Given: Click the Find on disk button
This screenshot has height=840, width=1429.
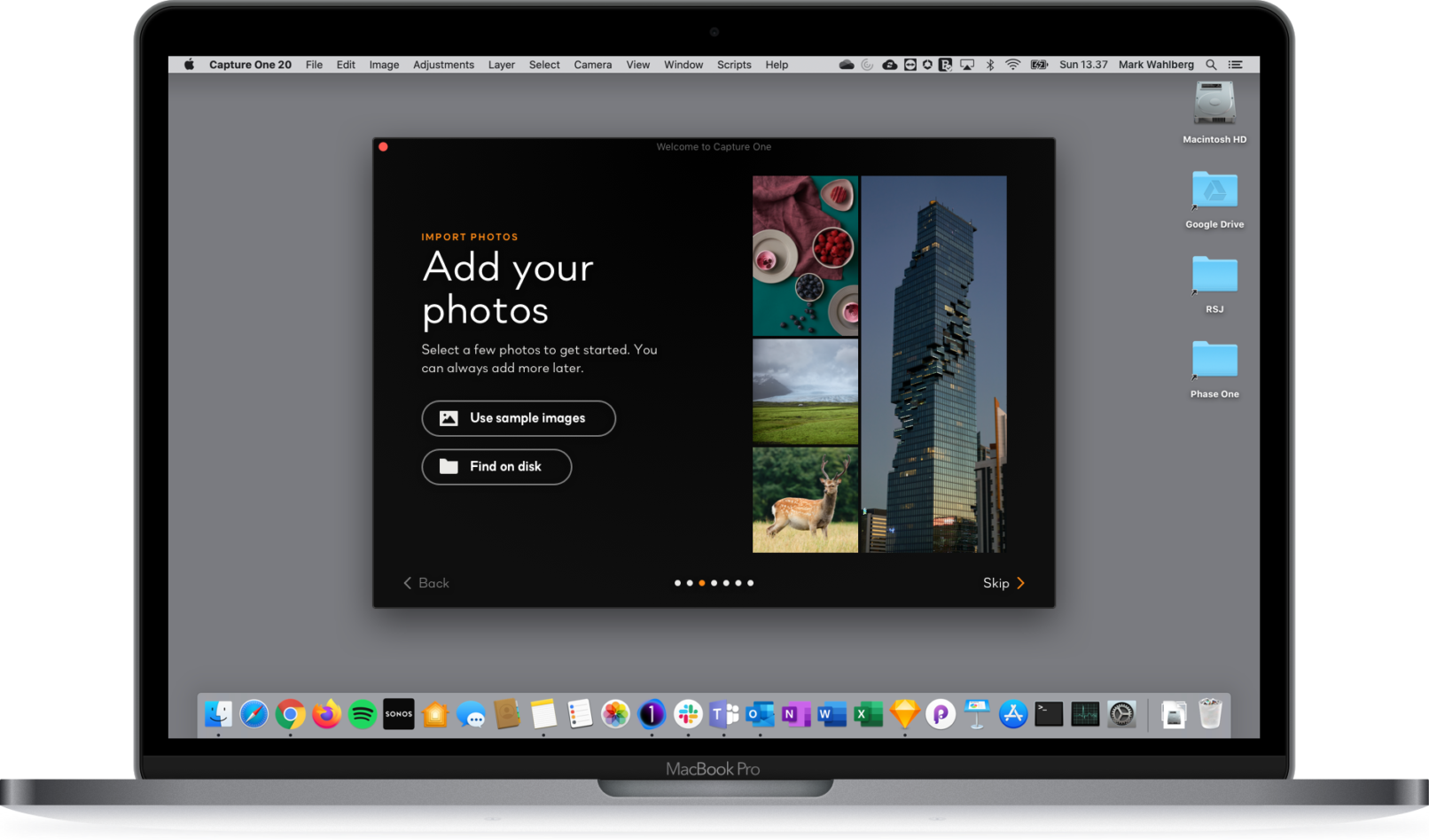Looking at the screenshot, I should (496, 467).
